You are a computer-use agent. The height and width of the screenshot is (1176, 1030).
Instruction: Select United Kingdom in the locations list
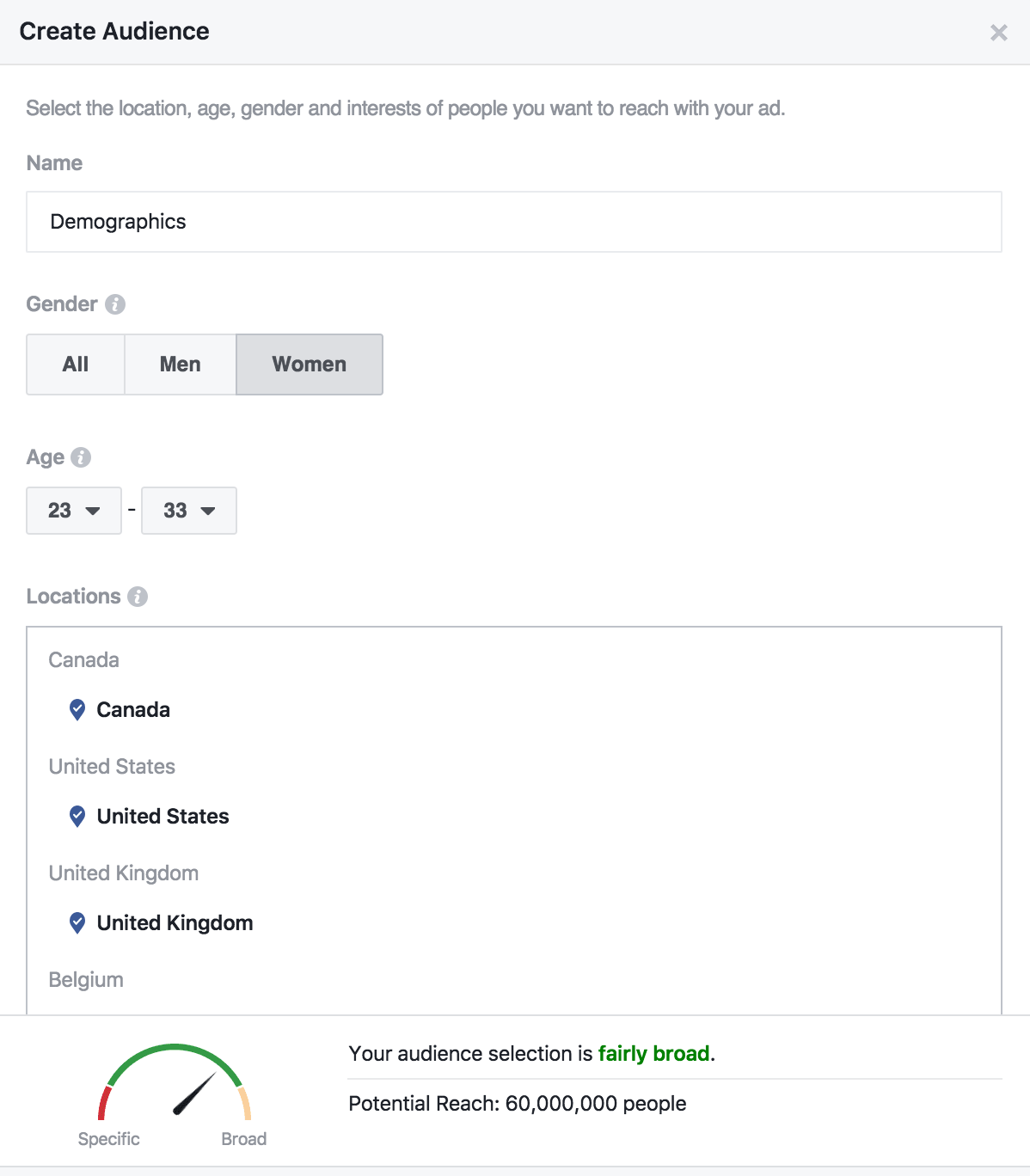pyautogui.click(x=175, y=923)
